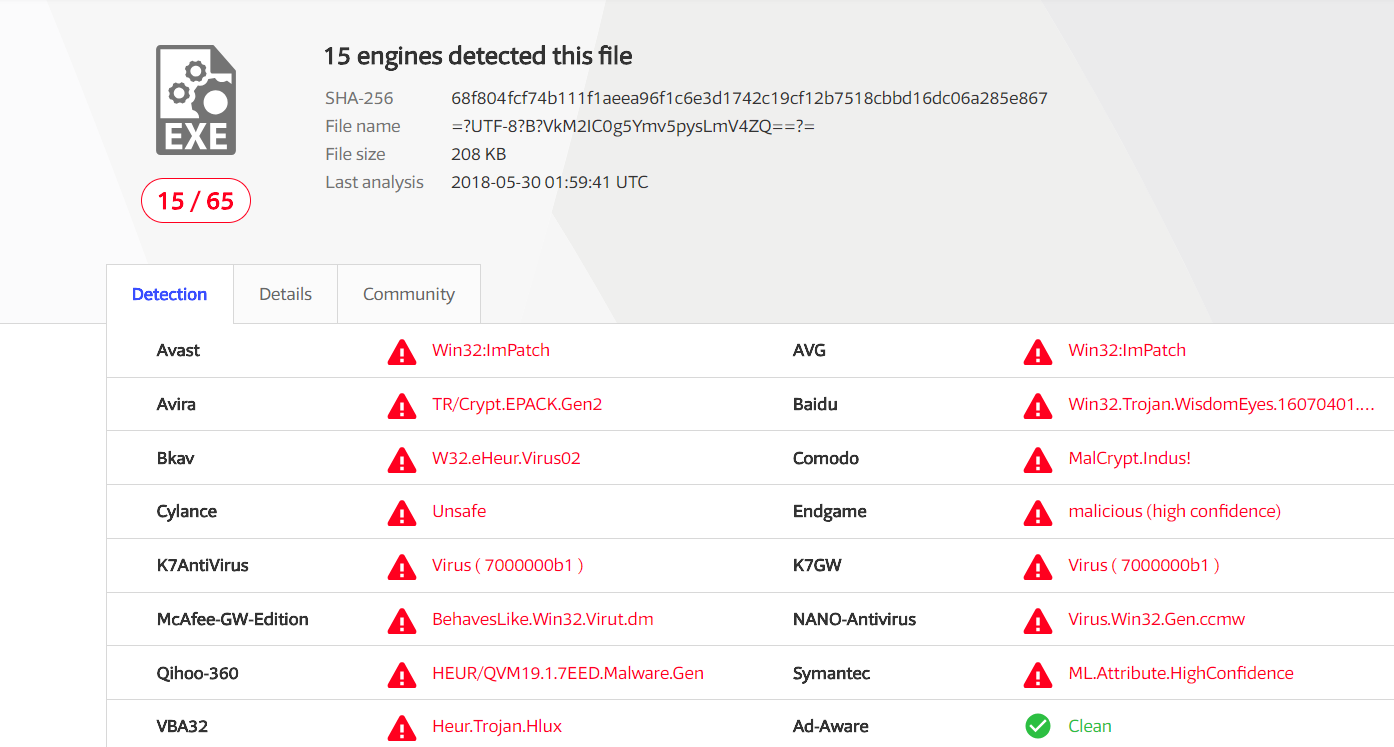
Task: Click the alert icon for Comodo MalCrypt.Indus!
Action: (1038, 460)
